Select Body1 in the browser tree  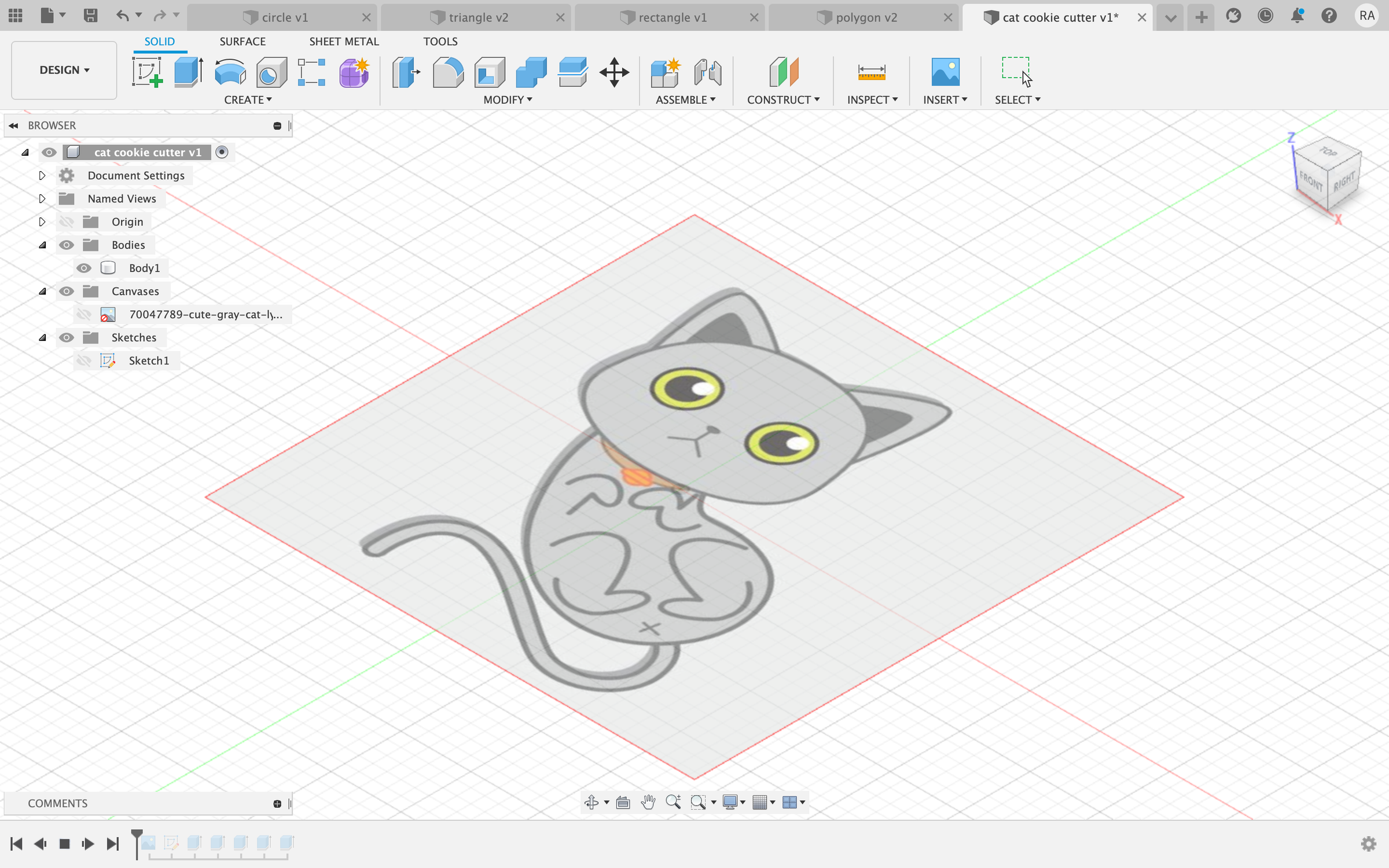point(144,268)
